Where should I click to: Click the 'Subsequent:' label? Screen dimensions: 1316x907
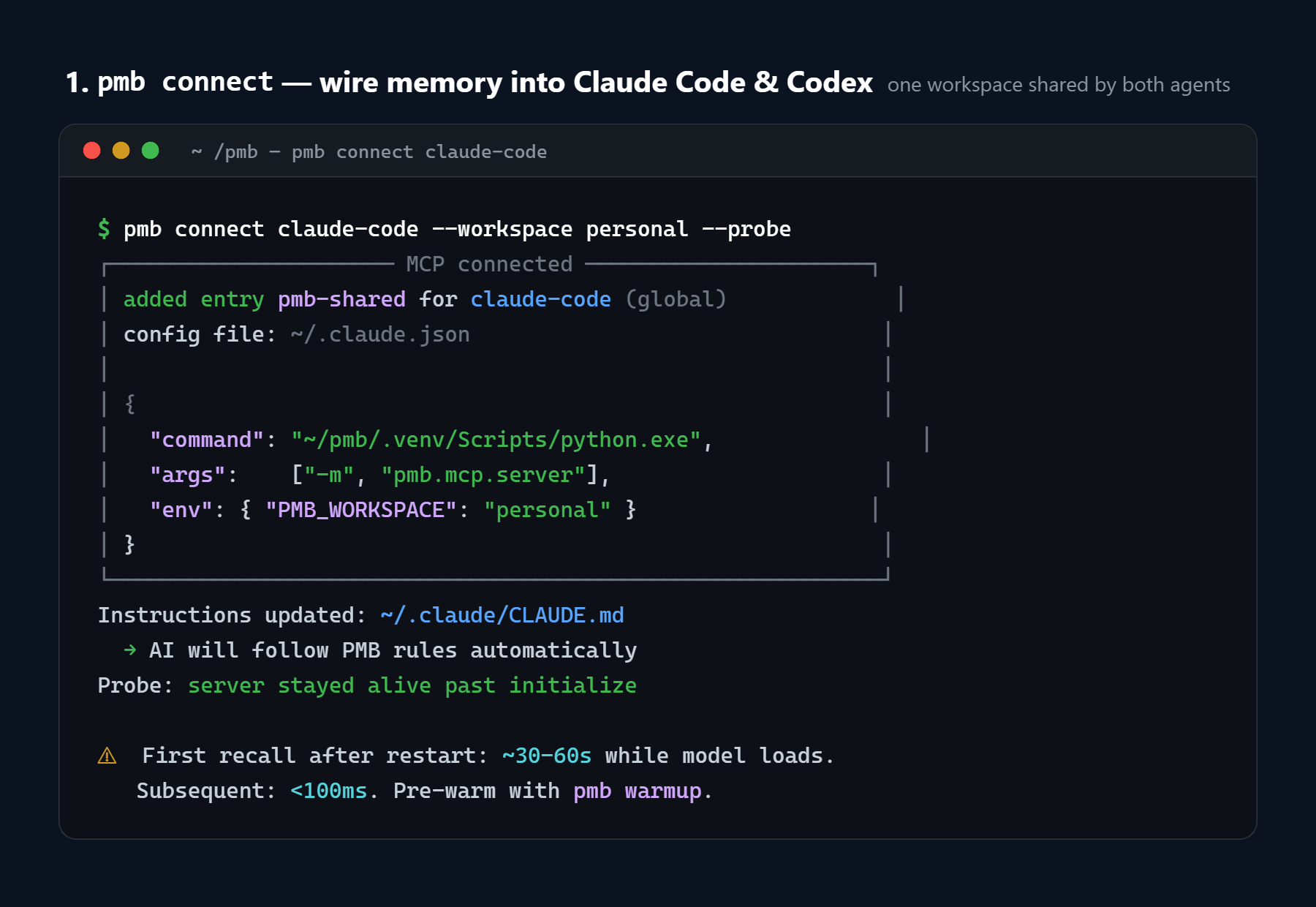[207, 791]
